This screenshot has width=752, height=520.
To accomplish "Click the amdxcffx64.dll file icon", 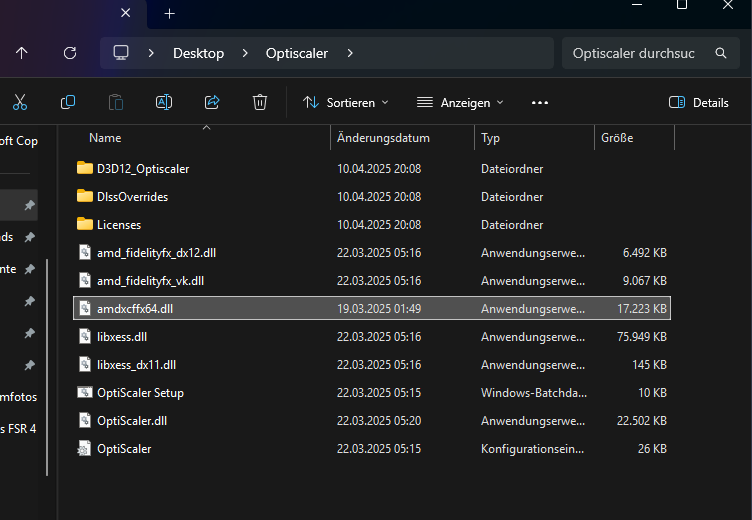I will (85, 308).
